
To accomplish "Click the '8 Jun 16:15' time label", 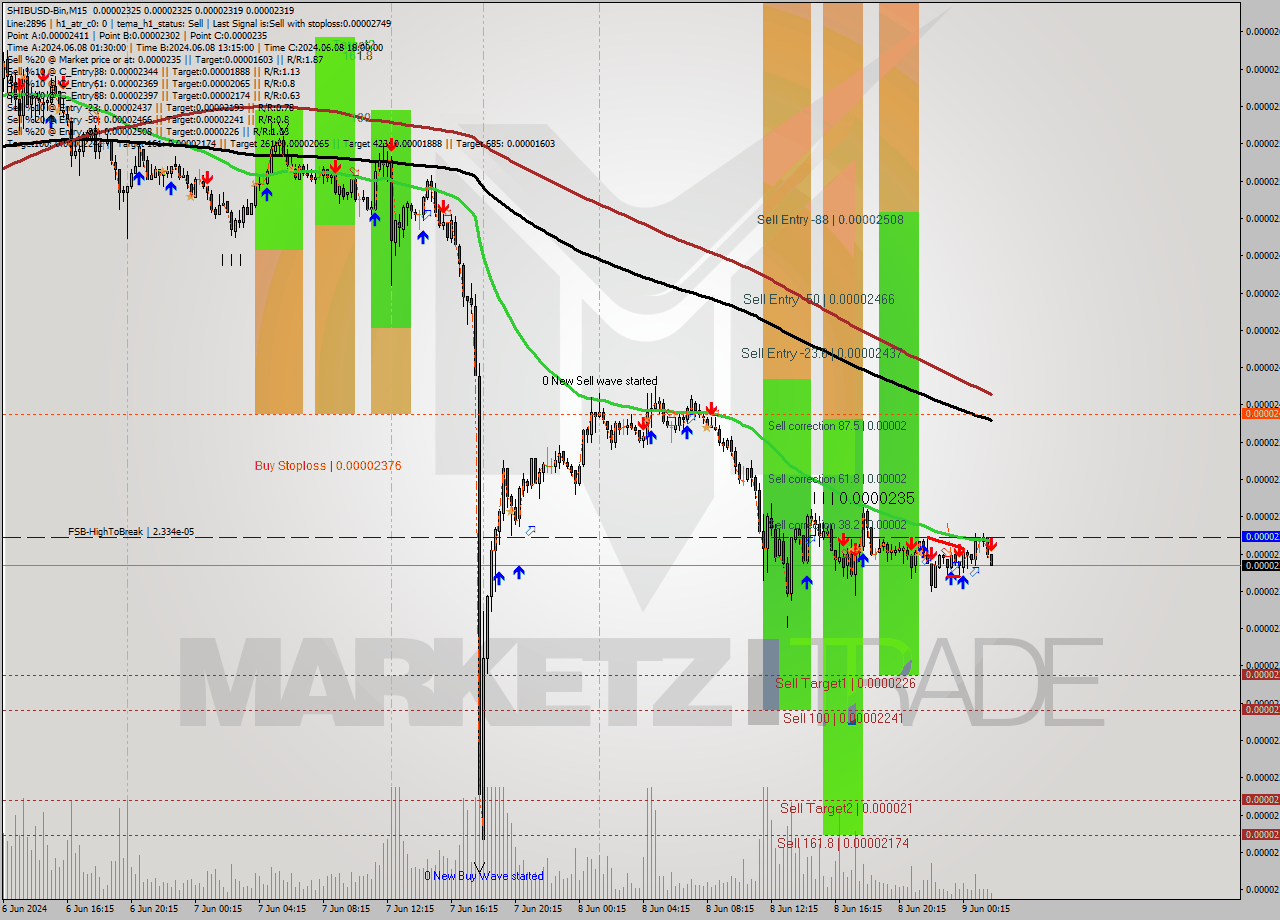I will point(860,909).
